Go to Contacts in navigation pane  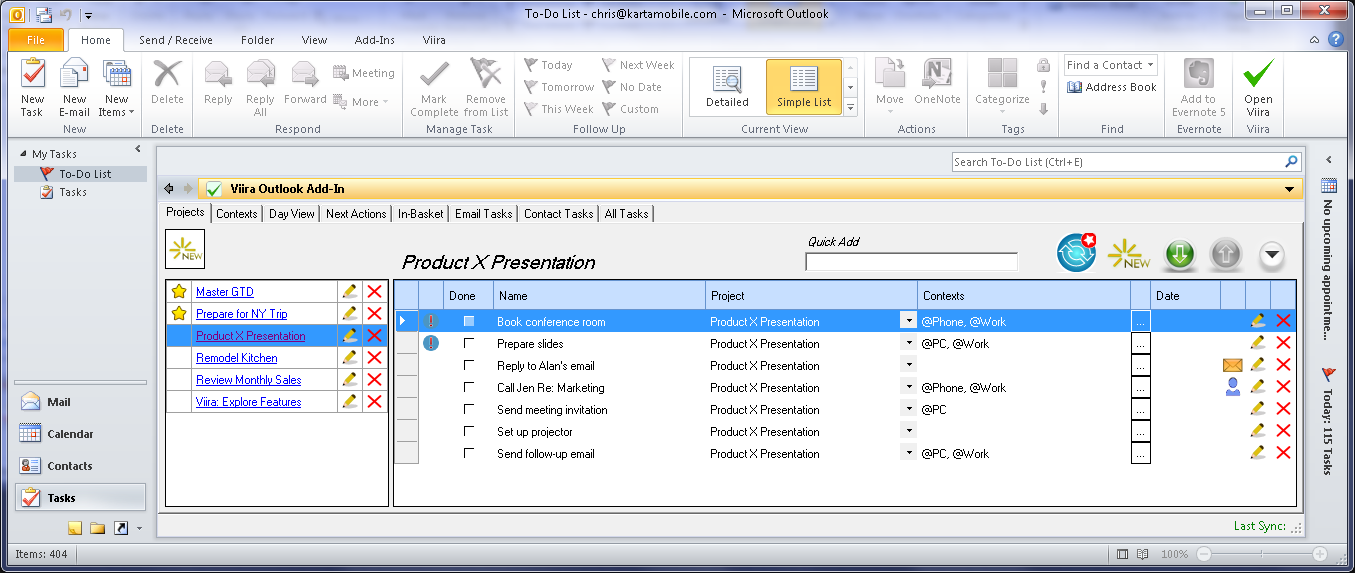[x=80, y=466]
